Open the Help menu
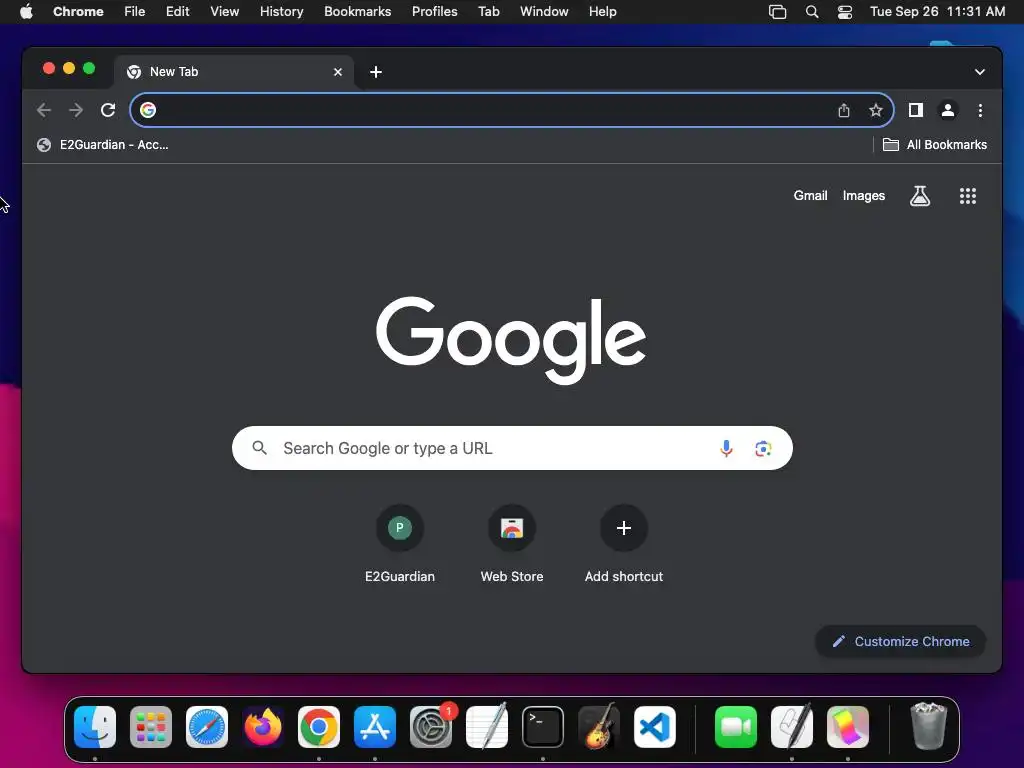This screenshot has height=768, width=1024. tap(602, 12)
